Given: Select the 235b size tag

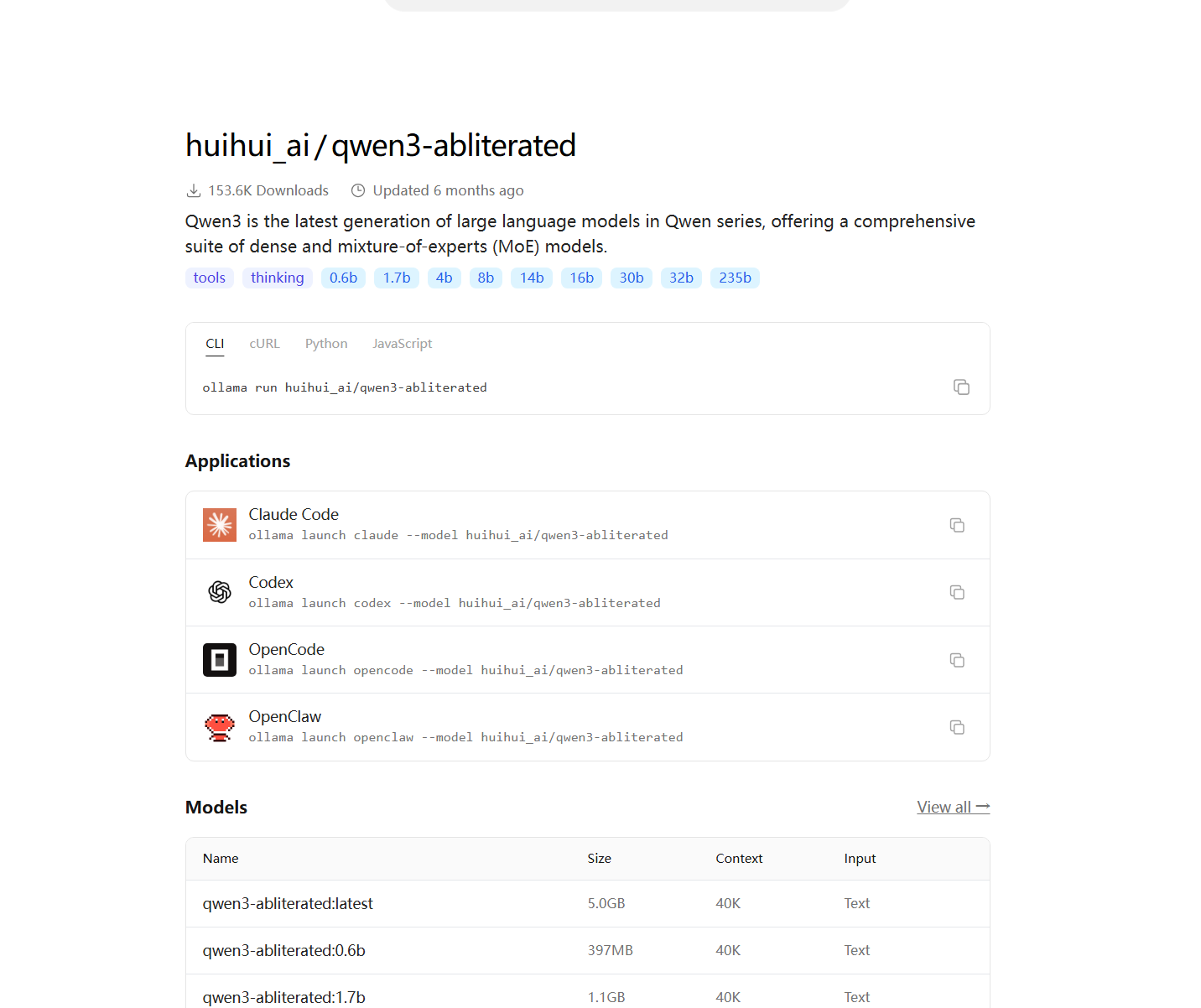Looking at the screenshot, I should point(735,278).
